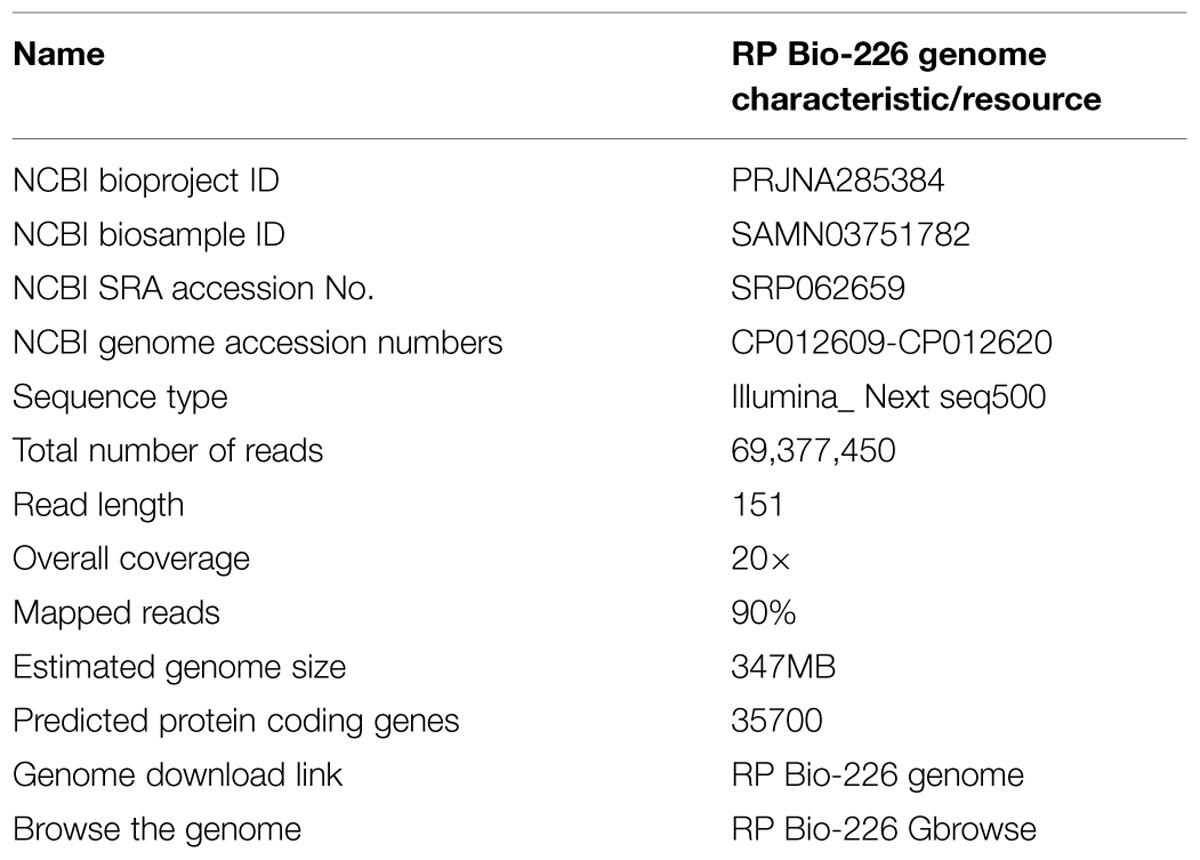The width and height of the screenshot is (1200, 860).
Task: Select SRA accession SRP062659
Action: click(x=819, y=289)
